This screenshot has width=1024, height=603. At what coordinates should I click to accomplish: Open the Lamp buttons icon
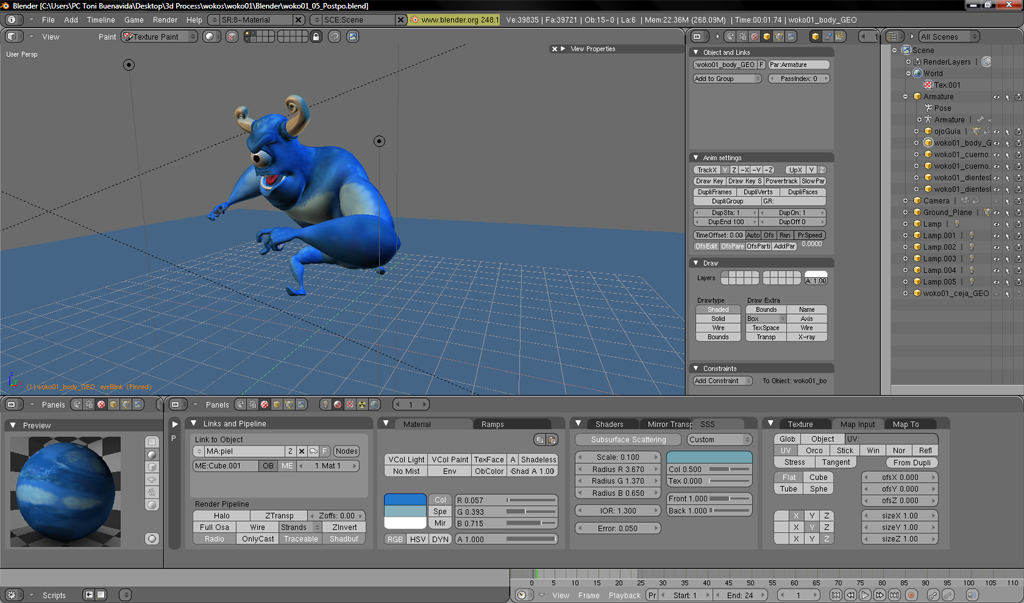[325, 404]
